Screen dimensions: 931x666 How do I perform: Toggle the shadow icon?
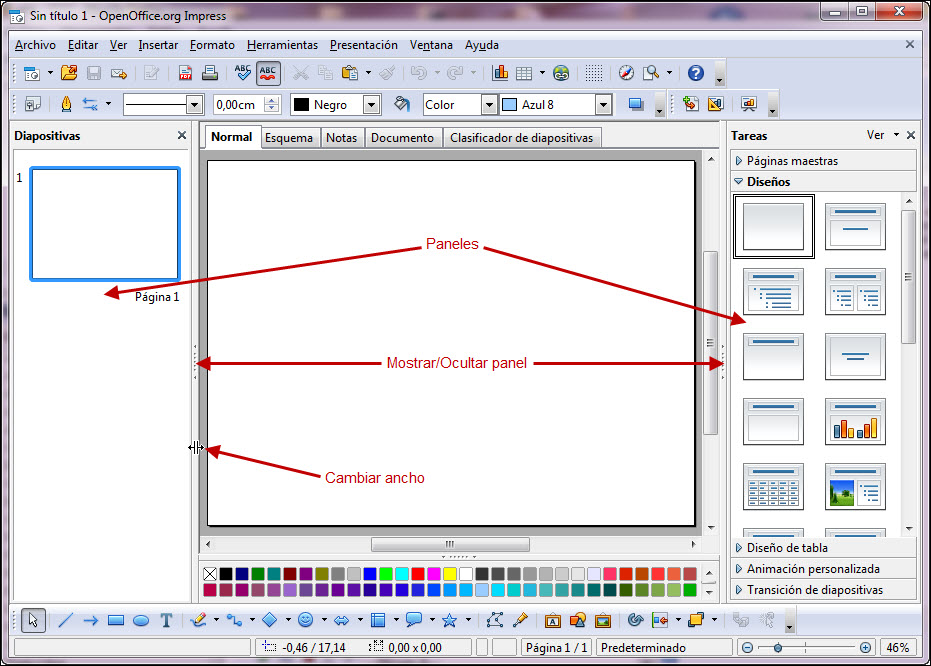636,104
